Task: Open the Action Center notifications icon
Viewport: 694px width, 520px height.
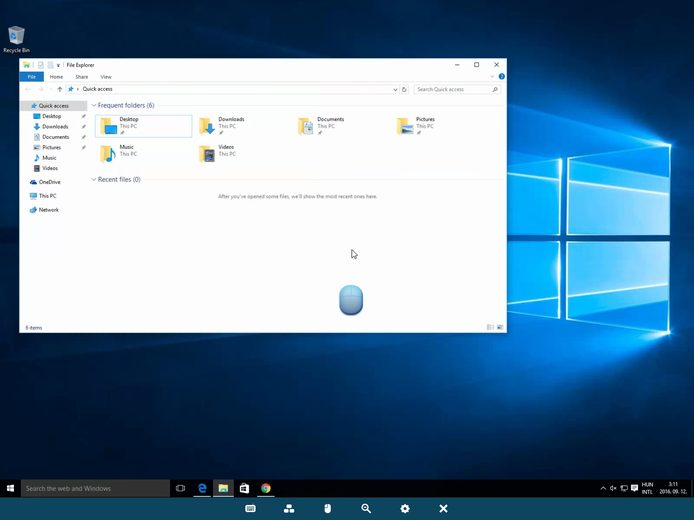Action: click(x=634, y=488)
